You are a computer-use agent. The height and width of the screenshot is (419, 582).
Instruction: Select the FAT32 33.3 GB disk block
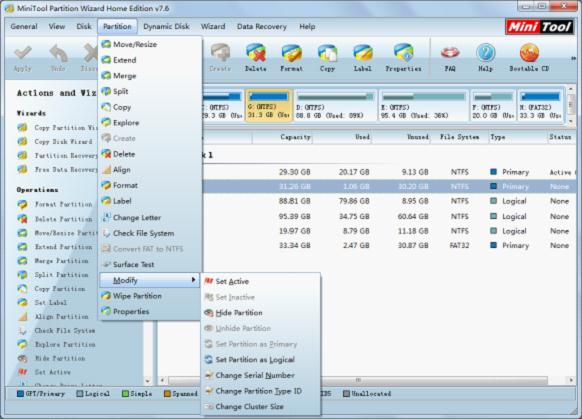(540, 106)
